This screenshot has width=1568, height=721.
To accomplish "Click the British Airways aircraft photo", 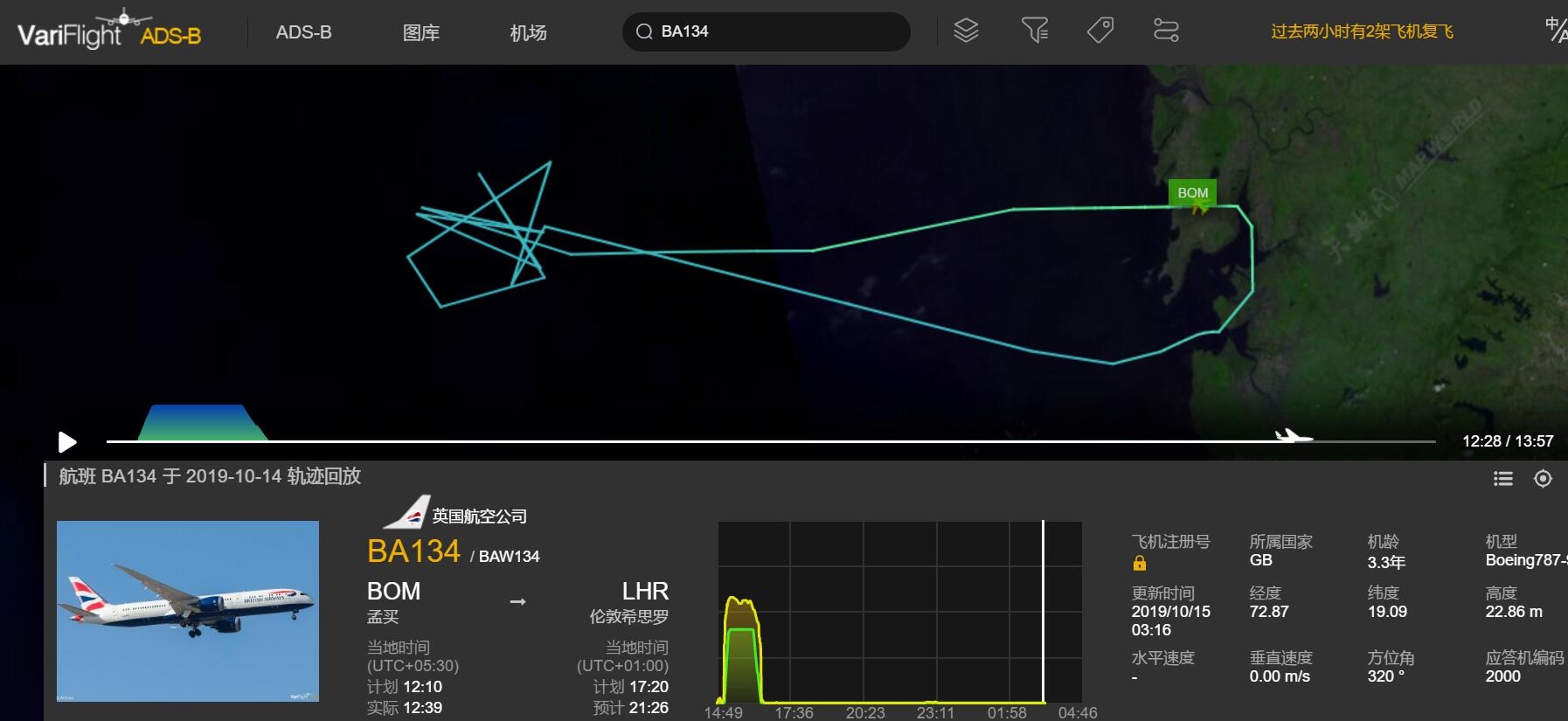I will pos(188,611).
